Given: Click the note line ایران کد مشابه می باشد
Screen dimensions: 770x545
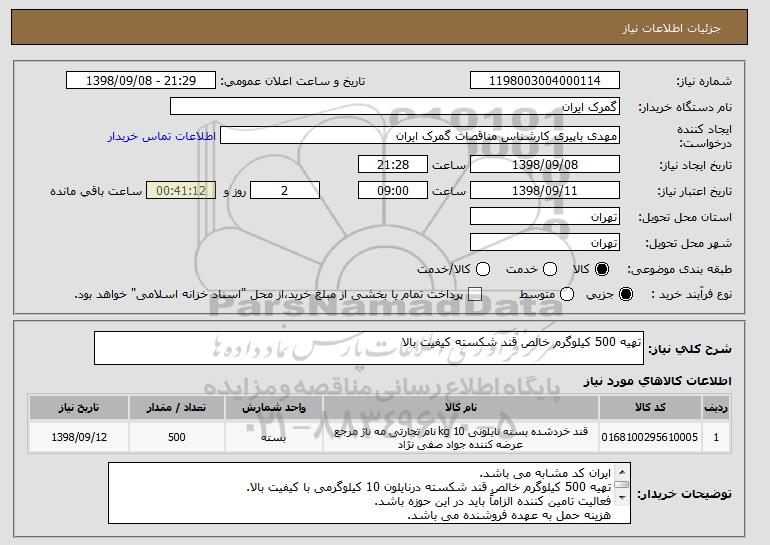Looking at the screenshot, I should pyautogui.click(x=545, y=473).
